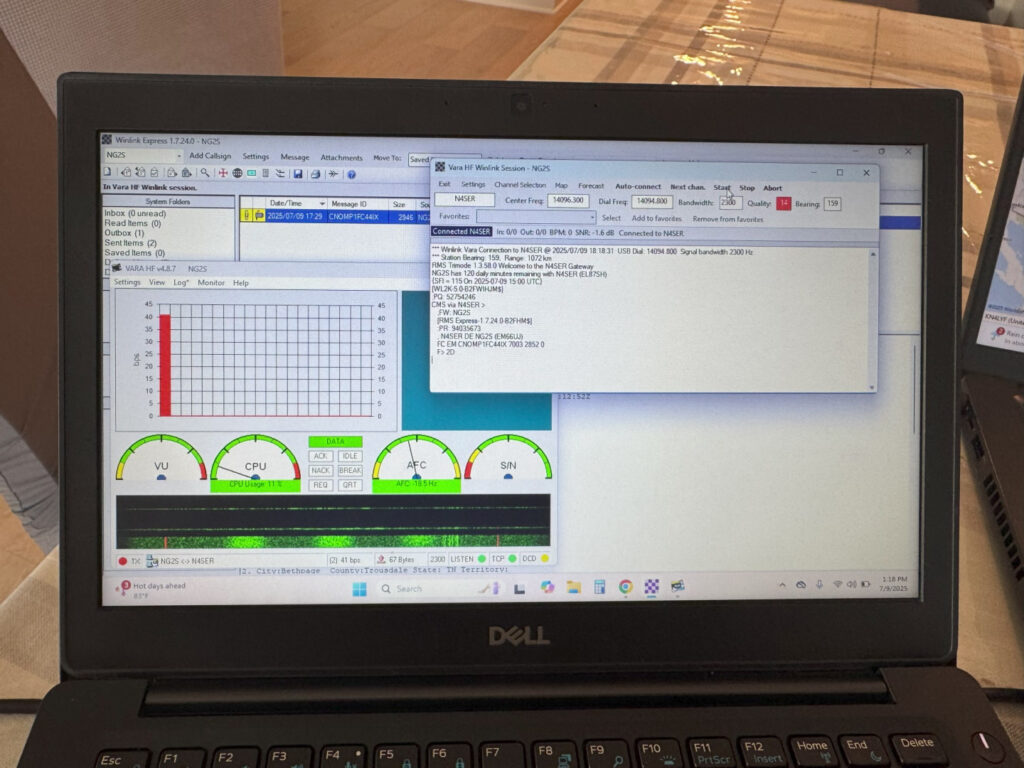Open the Map menu in Vara session
This screenshot has width=1024, height=768.
pos(561,185)
